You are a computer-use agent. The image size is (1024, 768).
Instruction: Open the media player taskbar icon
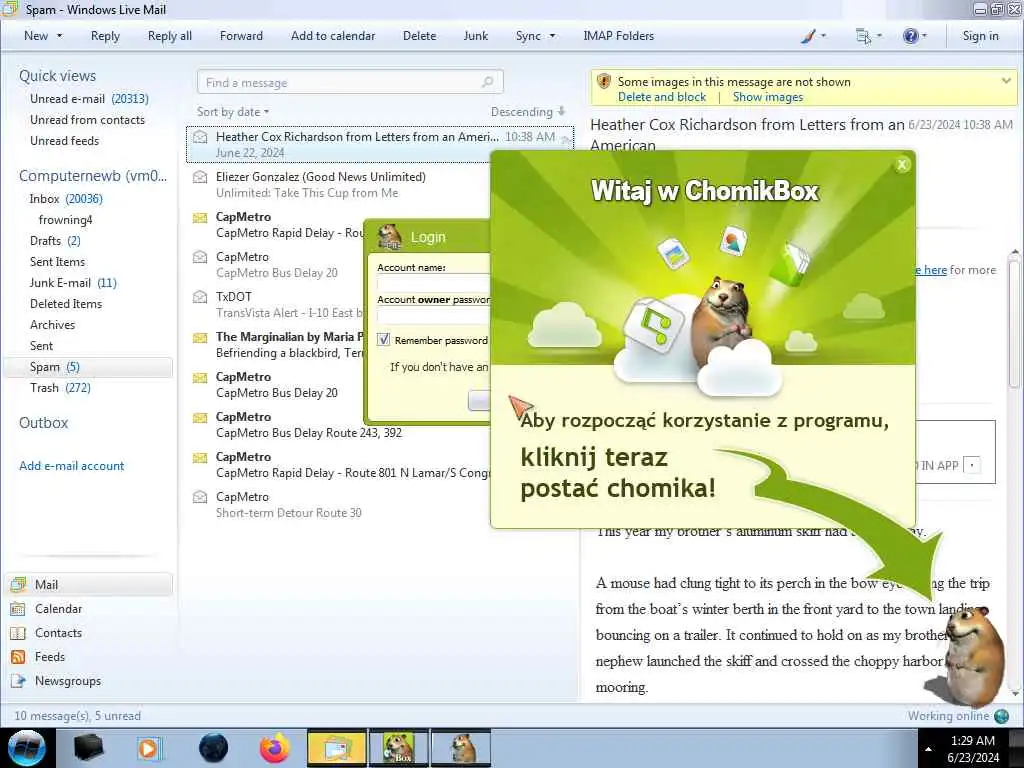point(149,748)
